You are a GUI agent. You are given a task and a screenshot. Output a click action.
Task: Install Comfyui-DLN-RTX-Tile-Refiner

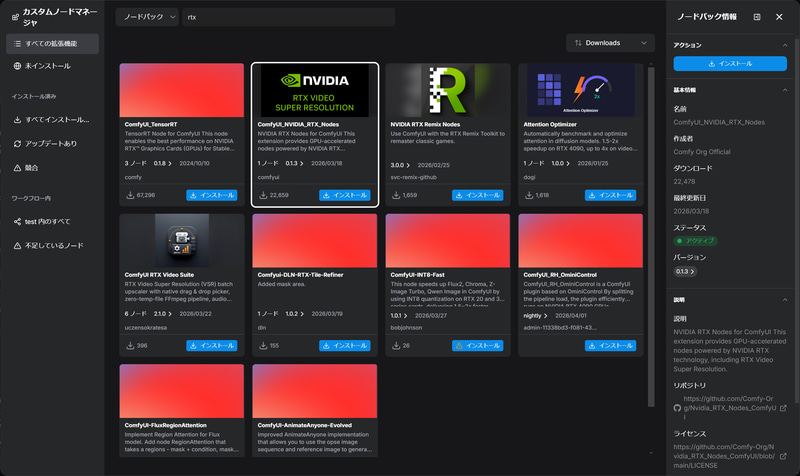345,345
